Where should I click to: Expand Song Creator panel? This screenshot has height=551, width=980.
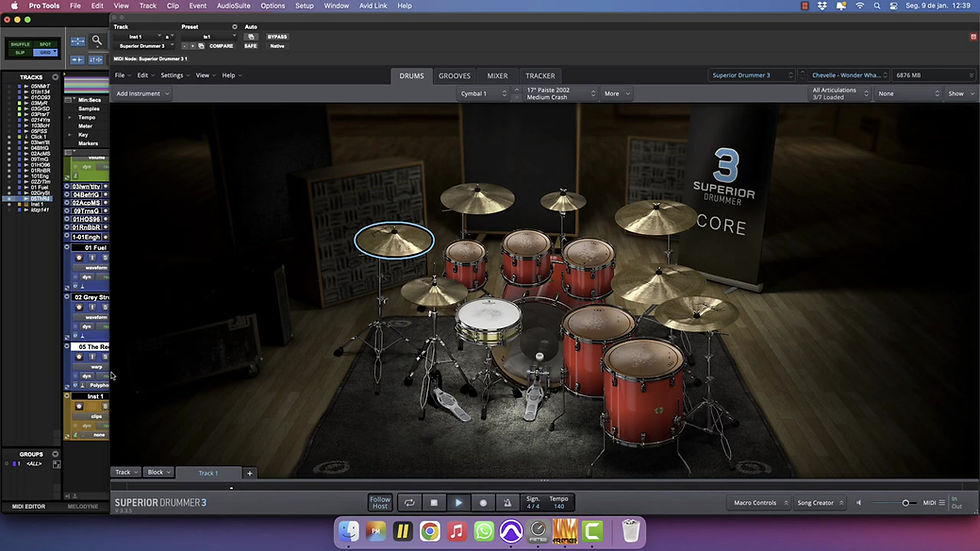820,503
